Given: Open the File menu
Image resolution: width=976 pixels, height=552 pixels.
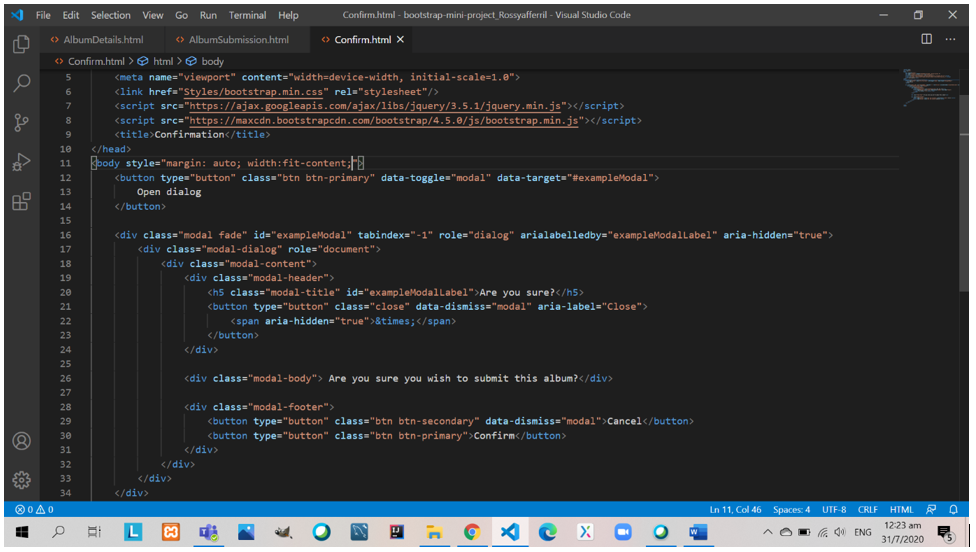Looking at the screenshot, I should tap(43, 15).
